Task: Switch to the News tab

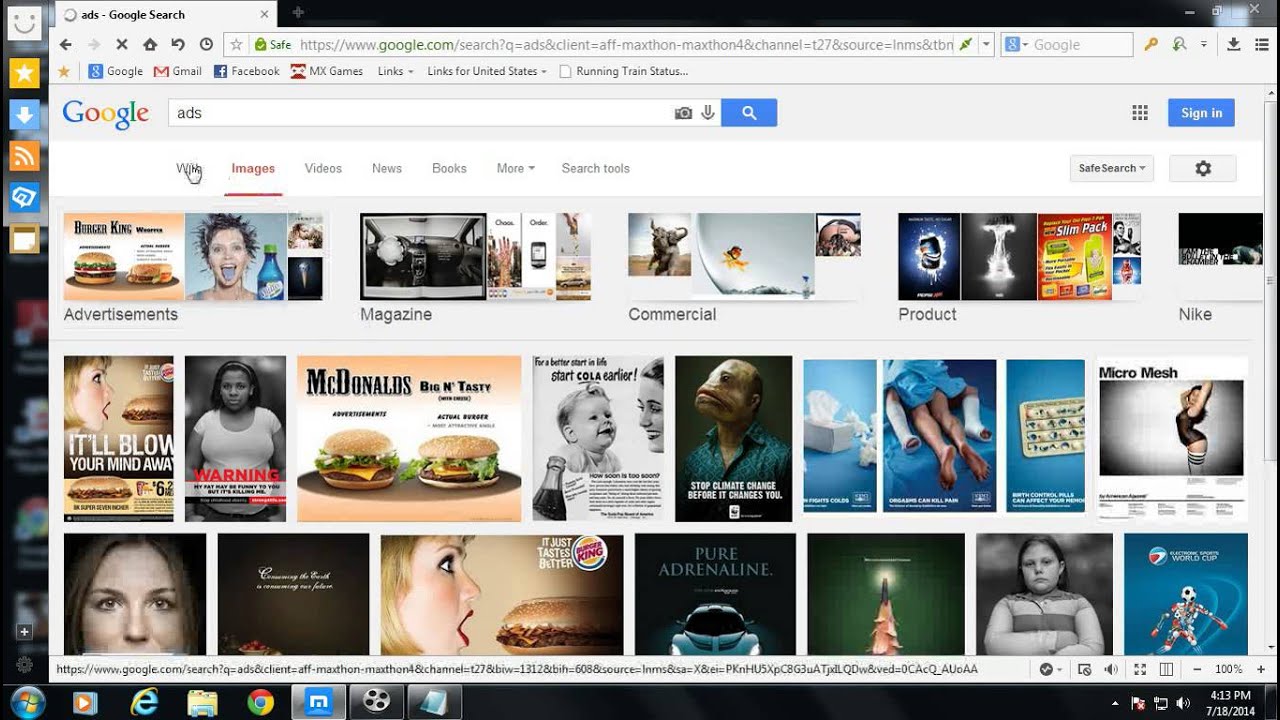Action: (x=387, y=168)
